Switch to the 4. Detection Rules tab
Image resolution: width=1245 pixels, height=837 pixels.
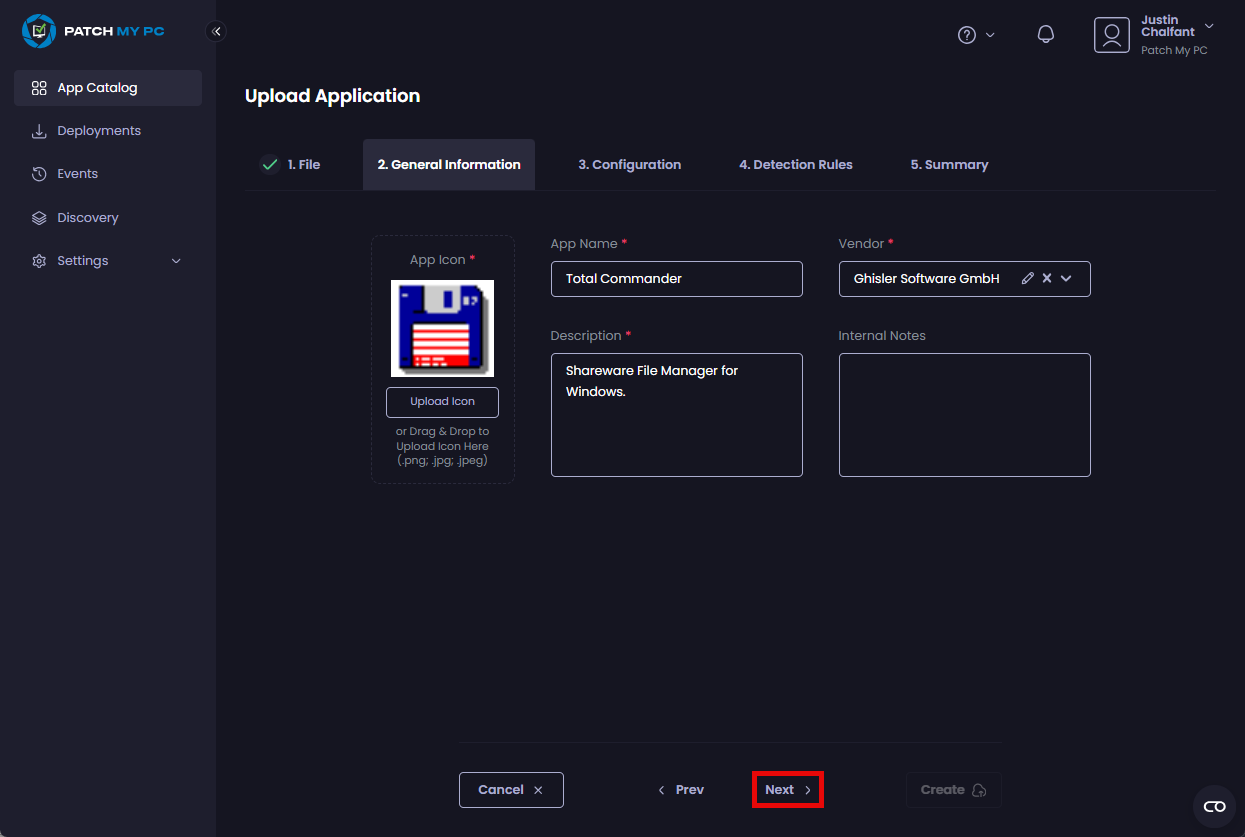pyautogui.click(x=795, y=165)
